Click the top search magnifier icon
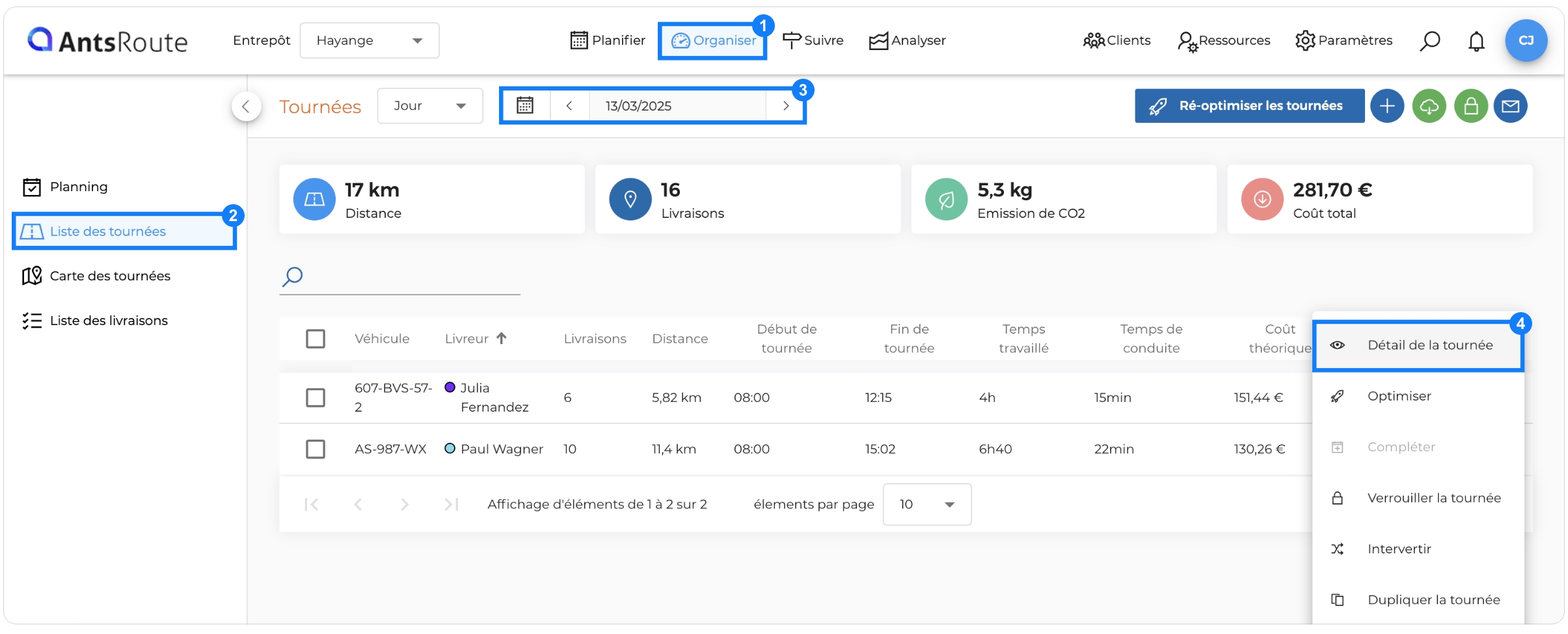1568x634 pixels. pyautogui.click(x=1429, y=41)
